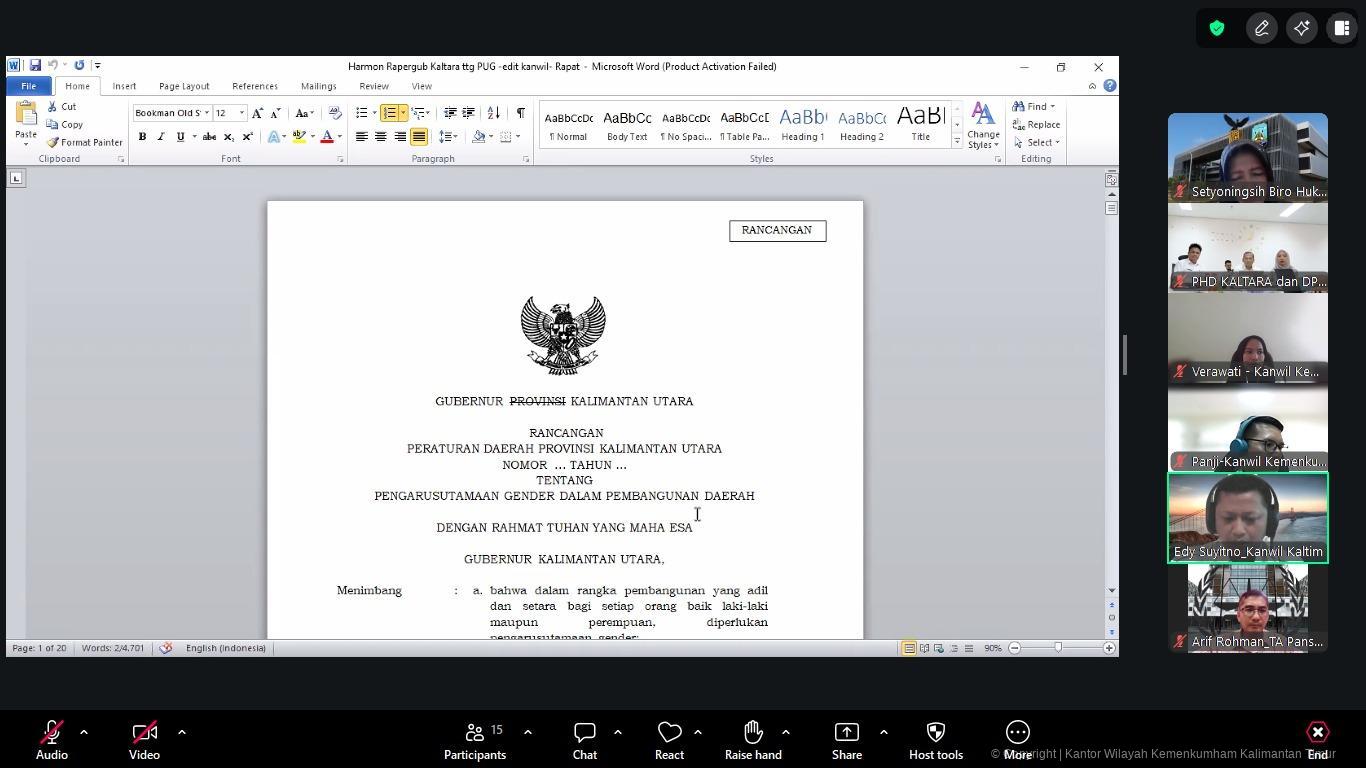Select center text alignment
1366x768 pixels.
(380, 136)
